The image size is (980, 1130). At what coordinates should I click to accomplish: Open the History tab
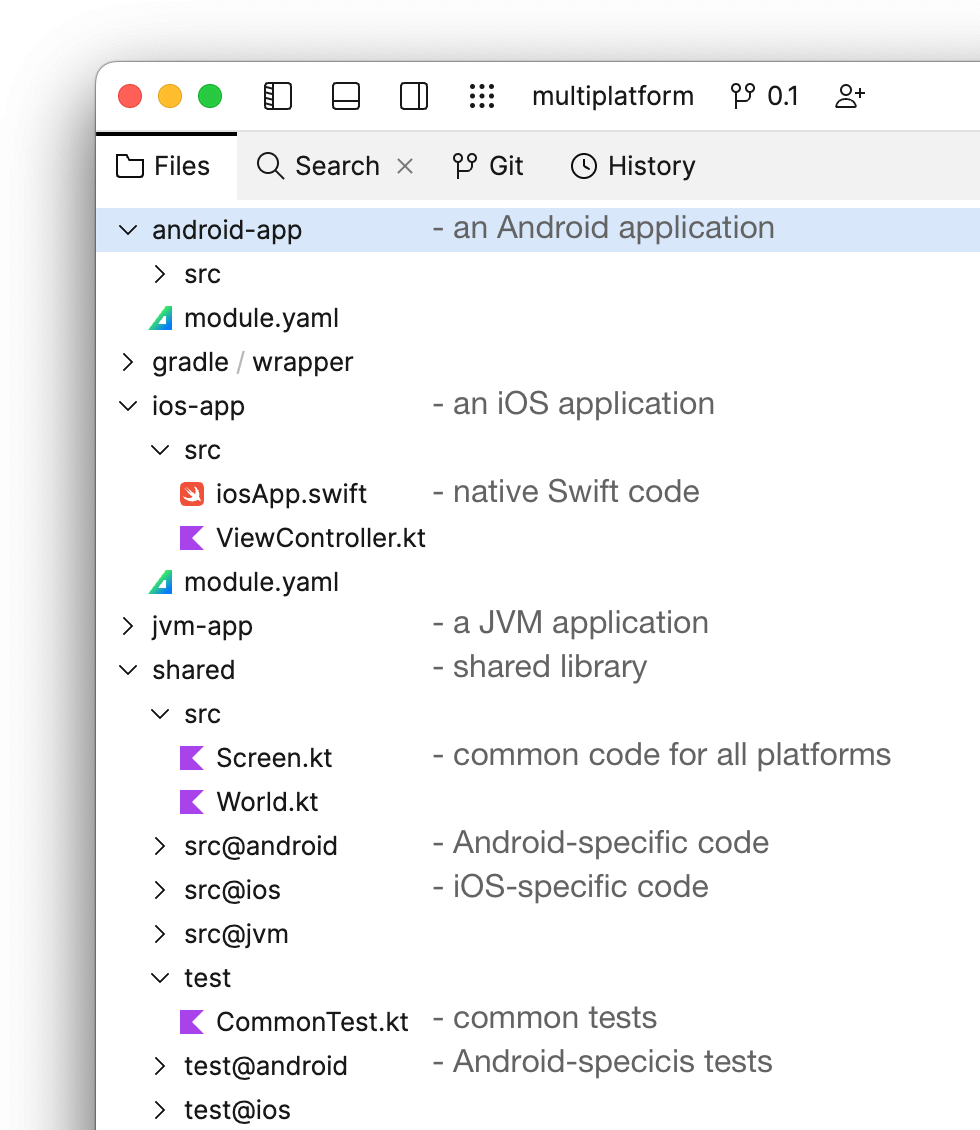[632, 166]
